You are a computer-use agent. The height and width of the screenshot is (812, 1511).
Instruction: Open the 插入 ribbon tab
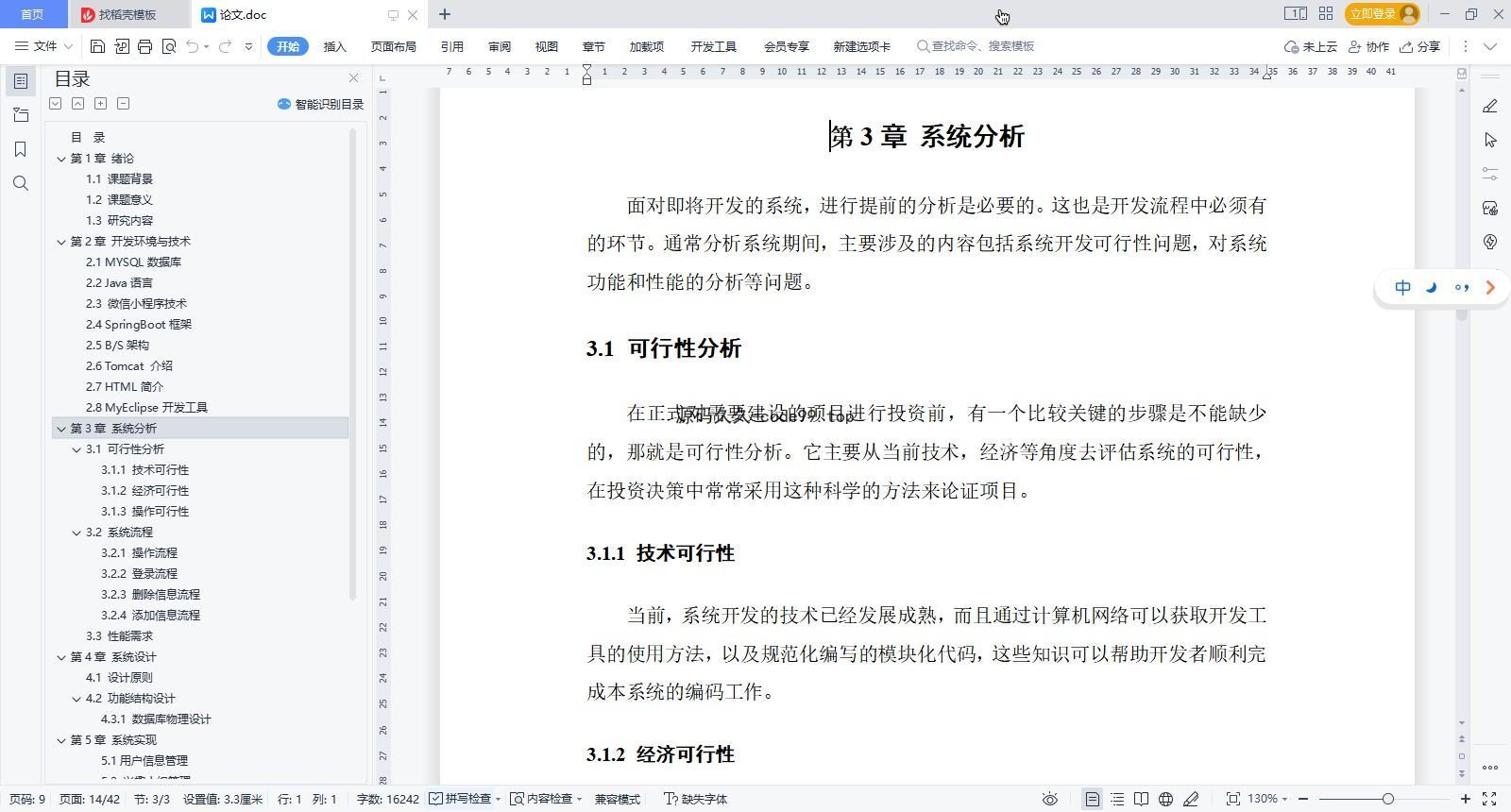tap(334, 46)
